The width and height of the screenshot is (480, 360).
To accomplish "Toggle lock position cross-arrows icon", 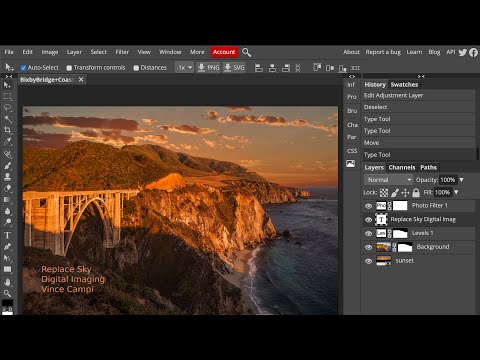I will pyautogui.click(x=405, y=192).
